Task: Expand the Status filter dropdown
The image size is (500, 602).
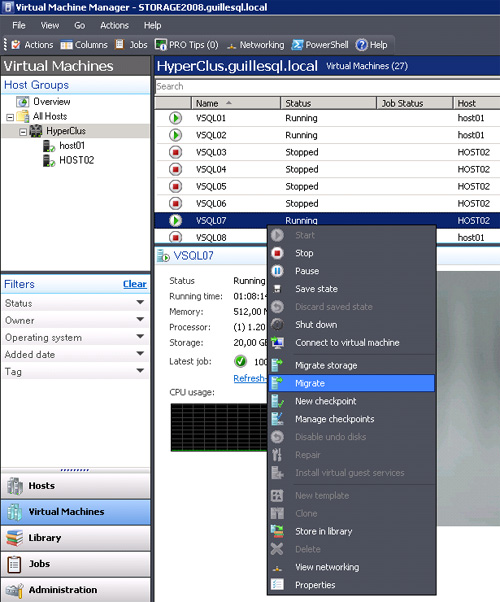Action: (140, 303)
